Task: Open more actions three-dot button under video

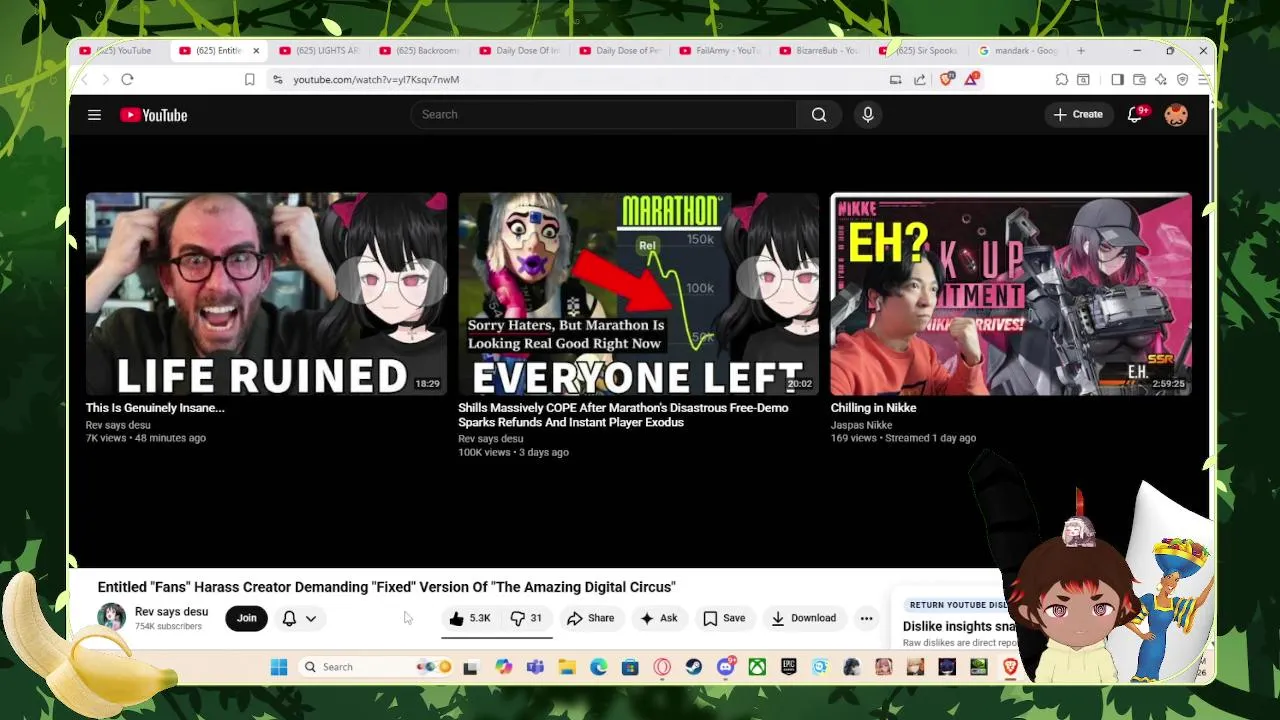Action: [867, 618]
